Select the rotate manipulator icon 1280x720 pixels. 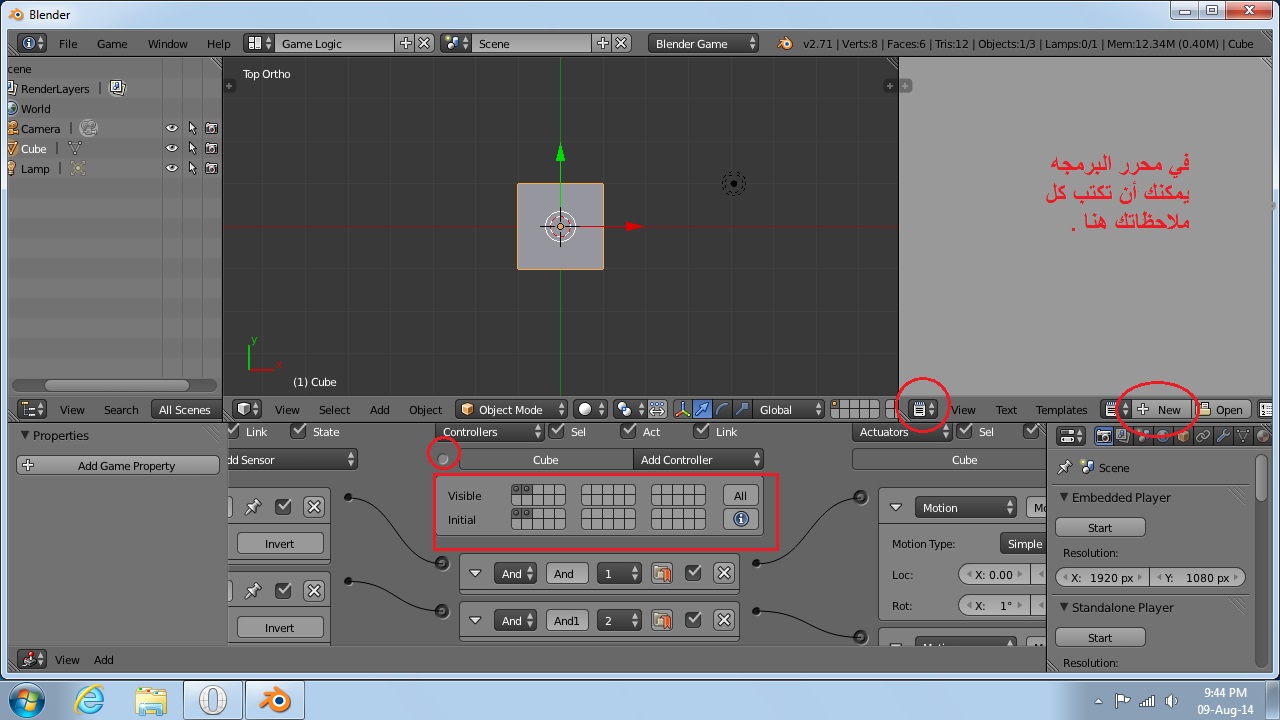(722, 409)
